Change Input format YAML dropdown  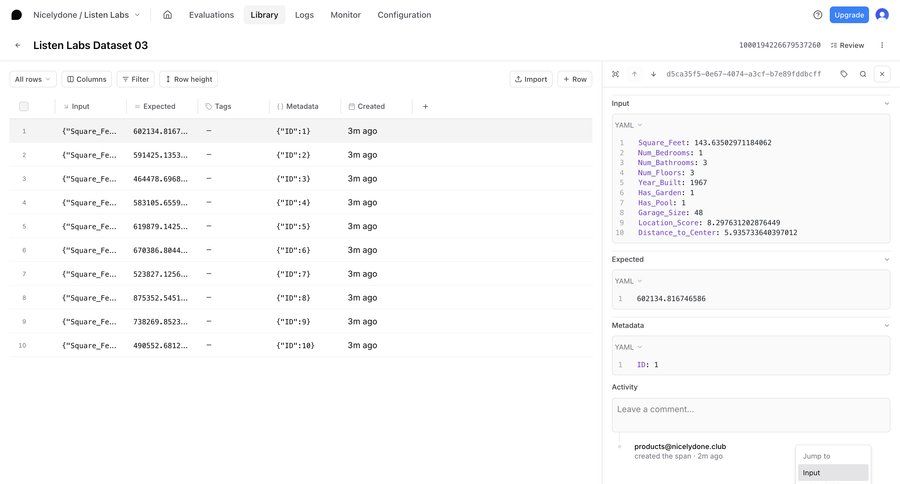(x=628, y=125)
